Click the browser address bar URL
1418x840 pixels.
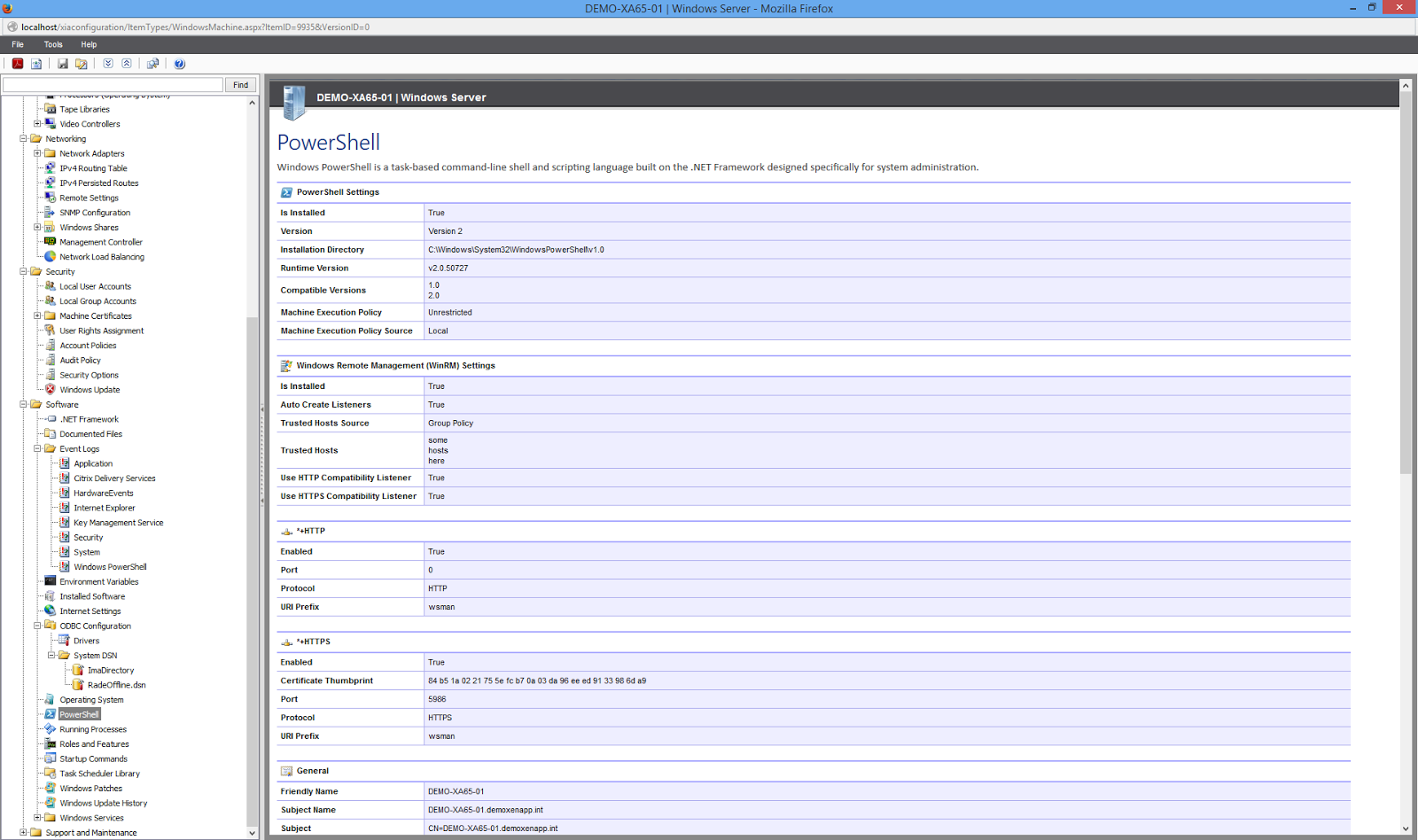point(195,27)
